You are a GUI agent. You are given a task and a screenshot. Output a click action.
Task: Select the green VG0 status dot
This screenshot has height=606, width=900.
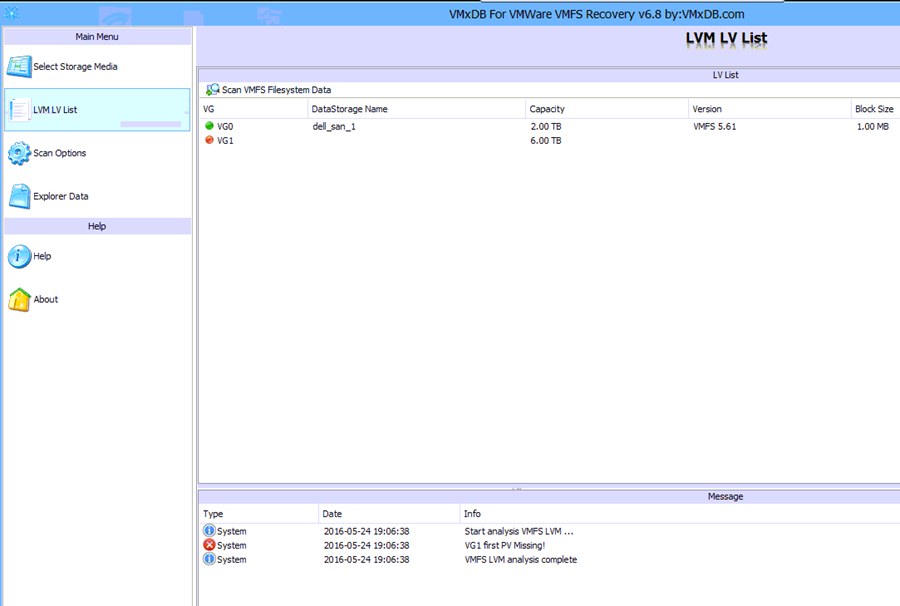(210, 126)
